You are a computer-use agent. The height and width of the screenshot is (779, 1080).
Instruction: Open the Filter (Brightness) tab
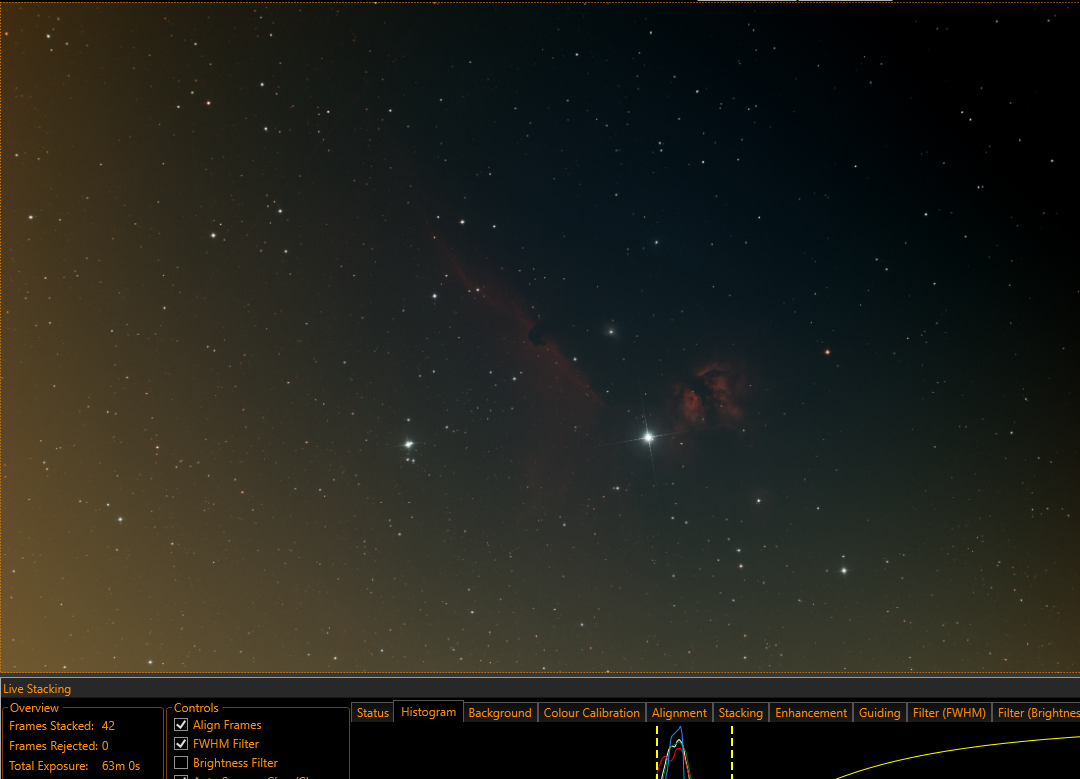point(1037,713)
